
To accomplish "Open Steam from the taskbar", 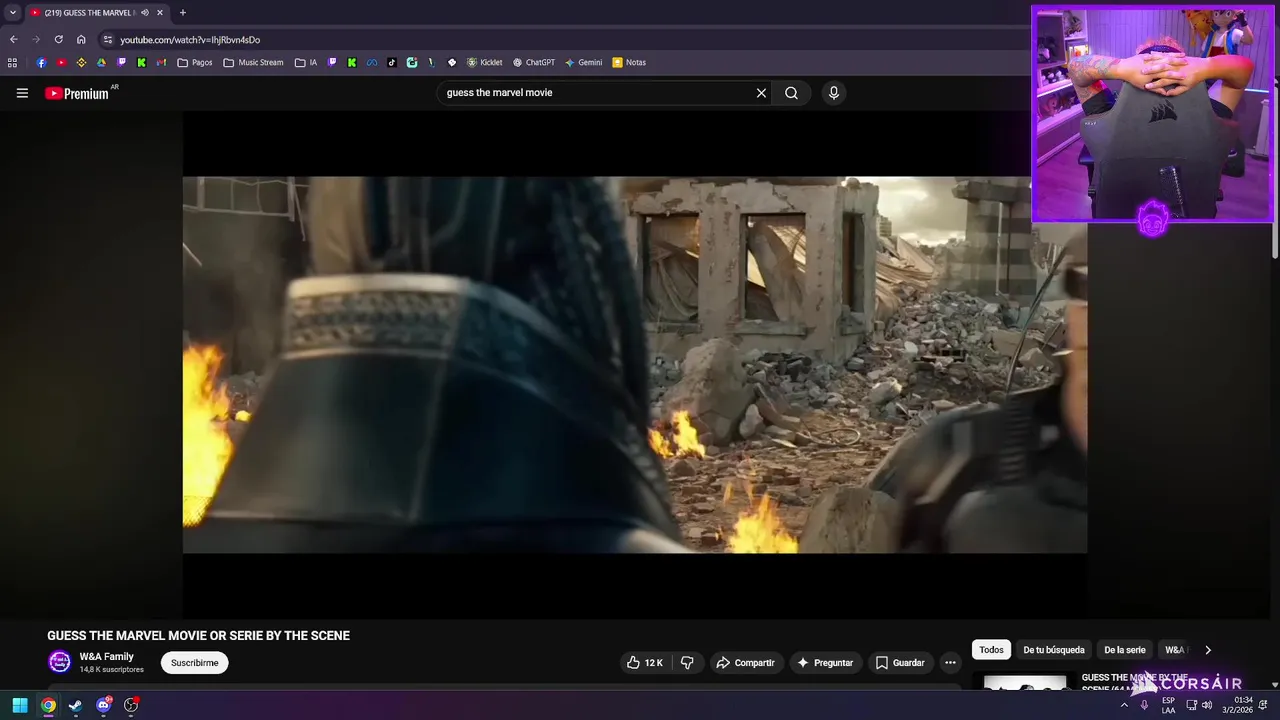I will coord(75,705).
